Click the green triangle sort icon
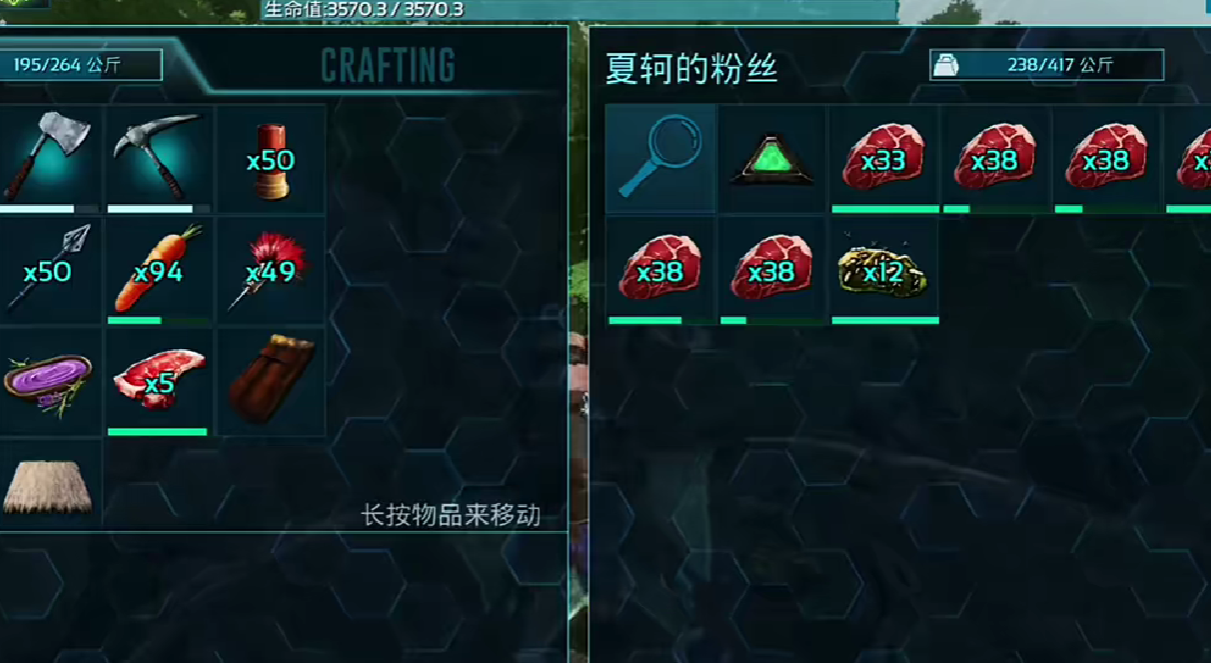 pos(773,159)
